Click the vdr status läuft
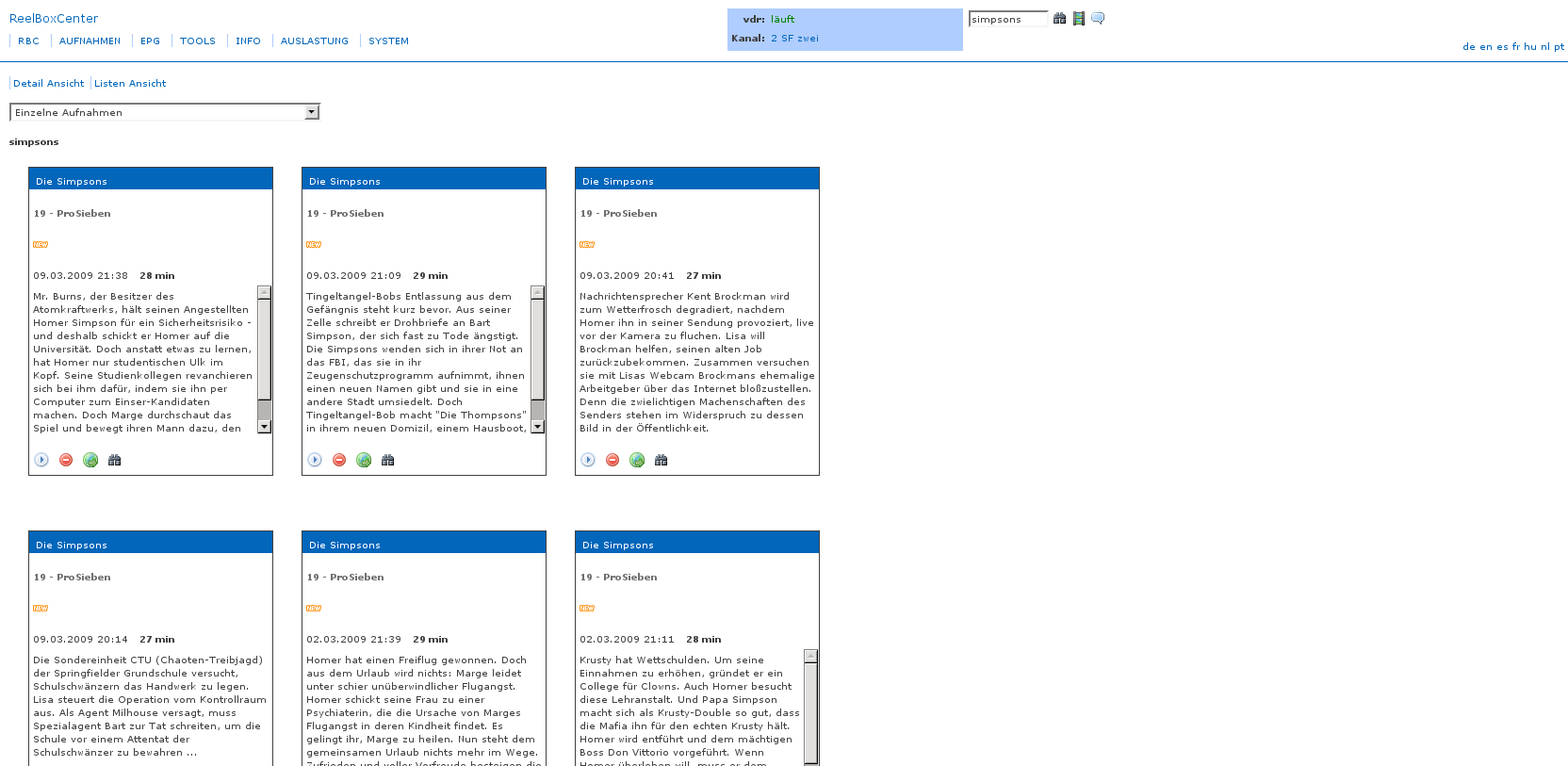 tap(782, 19)
